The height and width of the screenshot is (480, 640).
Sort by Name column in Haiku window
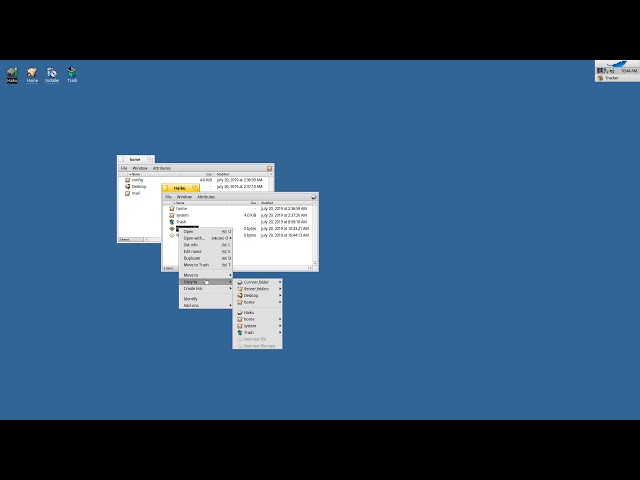tap(199, 203)
